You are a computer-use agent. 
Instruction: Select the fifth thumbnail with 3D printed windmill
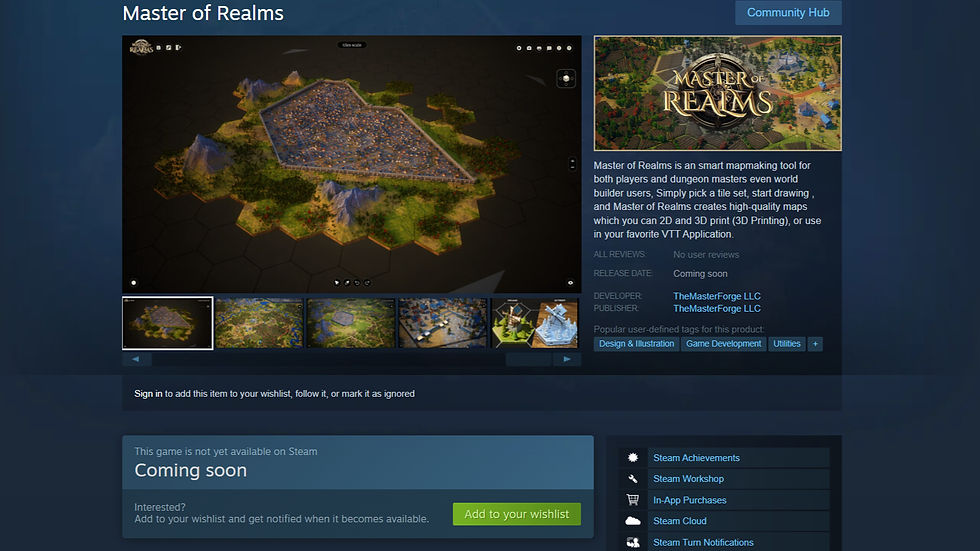coord(534,323)
